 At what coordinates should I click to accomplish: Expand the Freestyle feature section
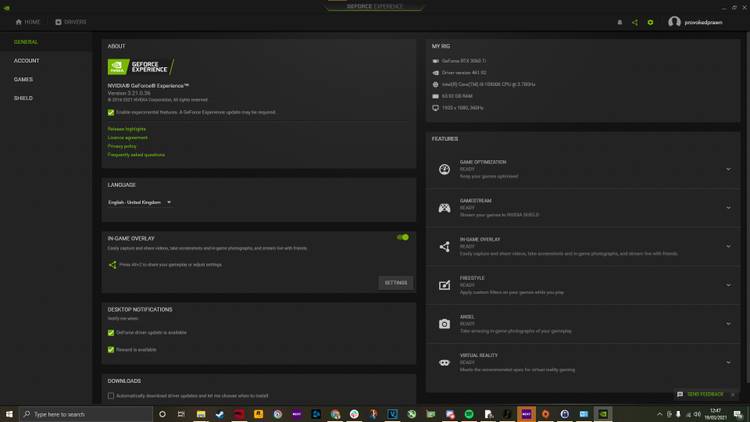coord(728,285)
